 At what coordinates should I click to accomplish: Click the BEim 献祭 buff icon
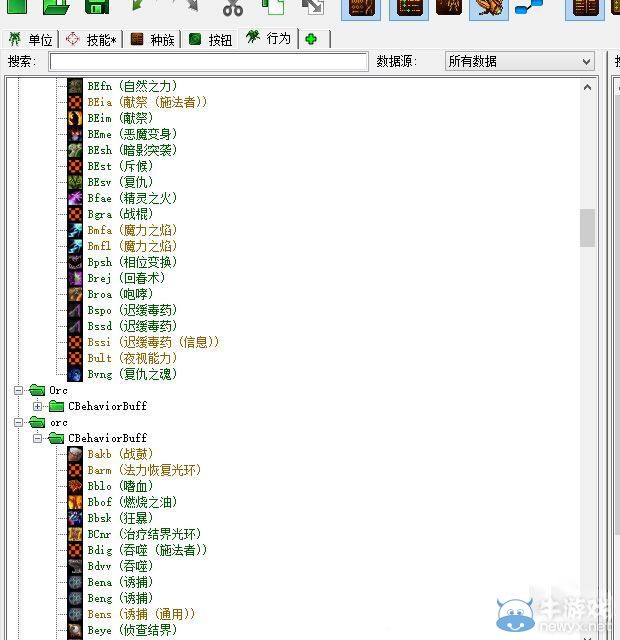click(x=75, y=118)
